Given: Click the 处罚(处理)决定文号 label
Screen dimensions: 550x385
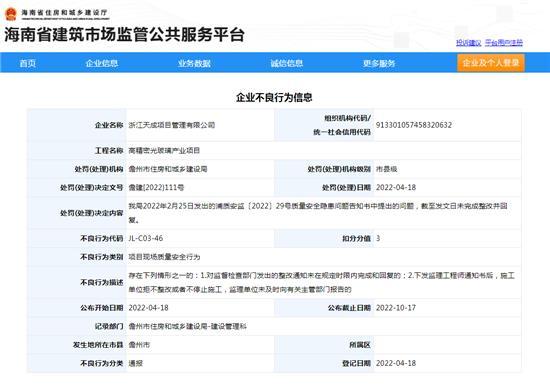Looking at the screenshot, I should coord(92,188).
